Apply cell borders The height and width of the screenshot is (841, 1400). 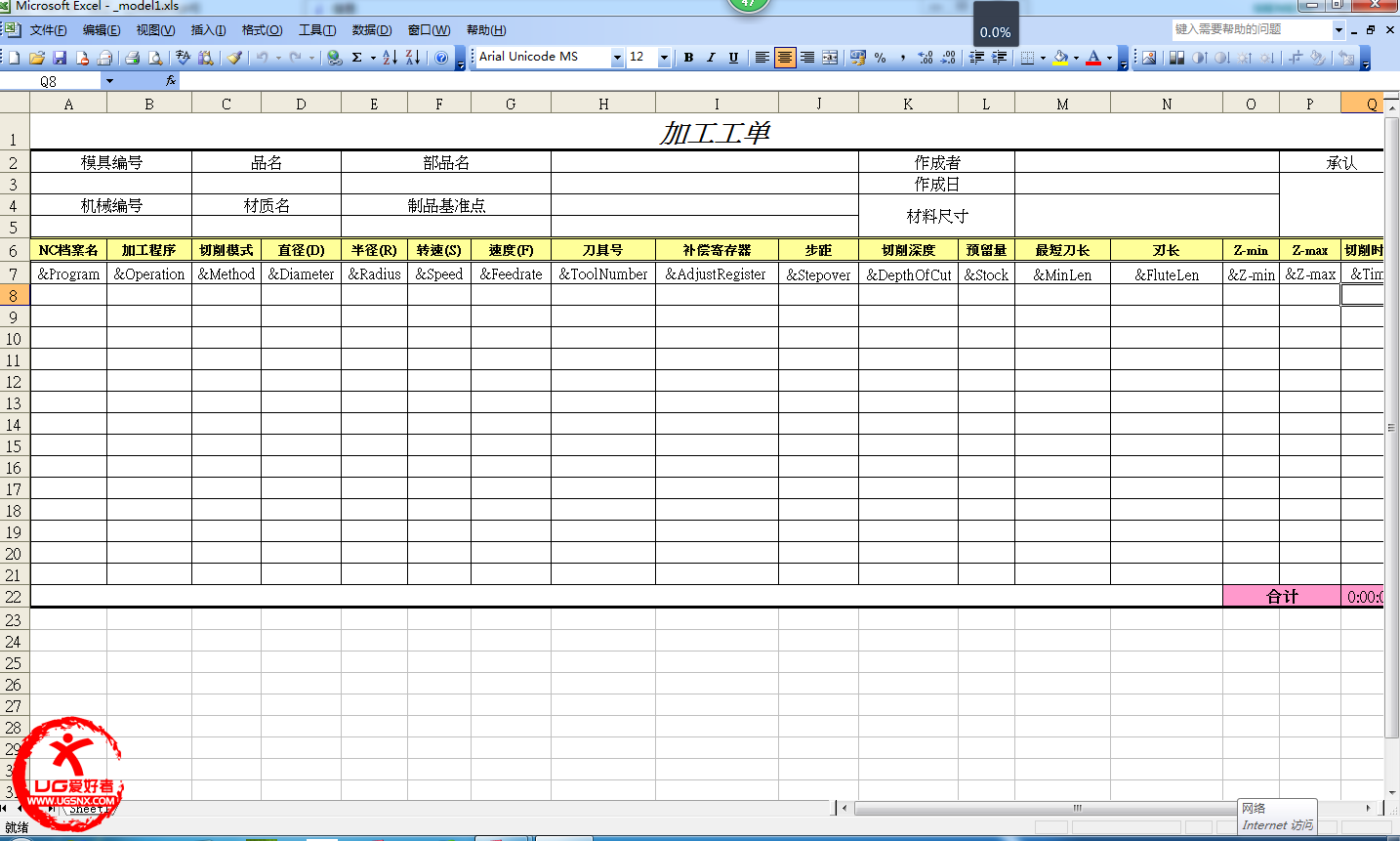click(x=1027, y=58)
